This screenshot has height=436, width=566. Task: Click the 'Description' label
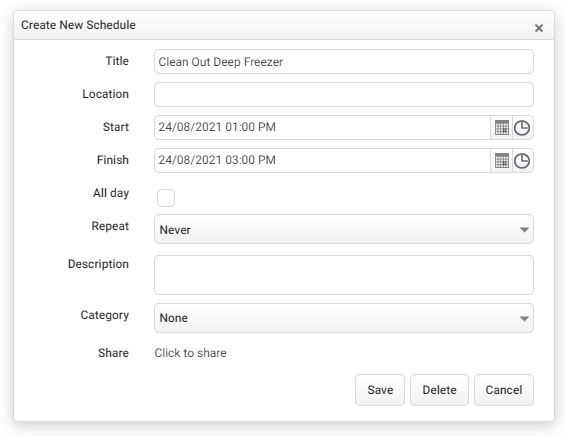pyautogui.click(x=98, y=264)
